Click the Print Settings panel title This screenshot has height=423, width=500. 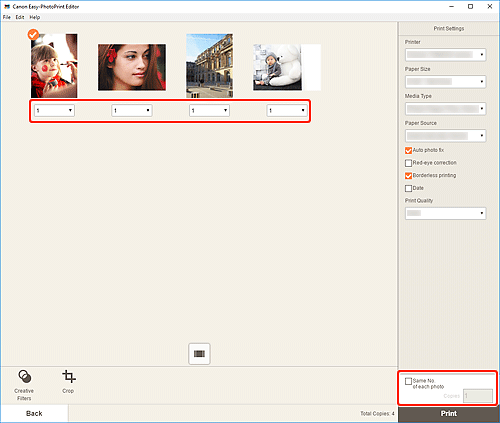(x=449, y=29)
